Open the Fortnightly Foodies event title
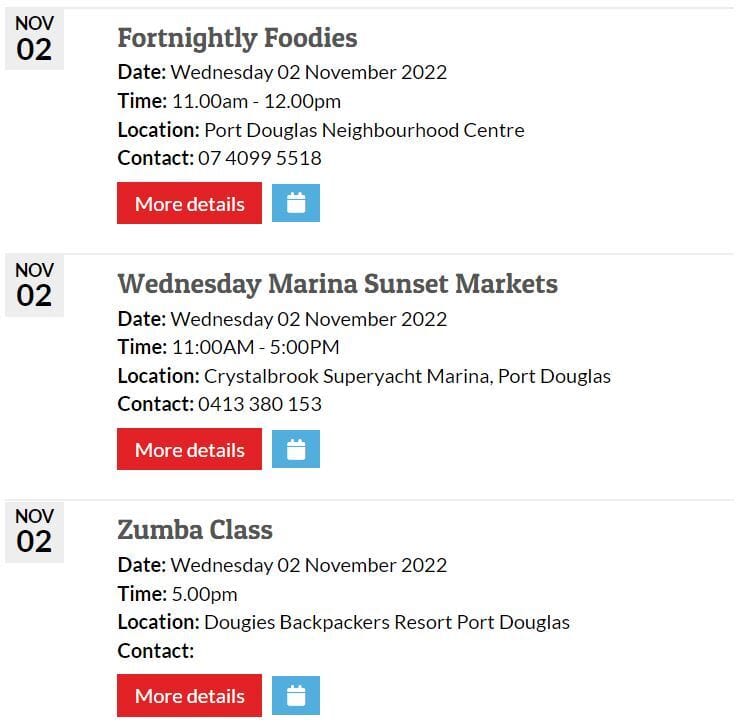 tap(237, 38)
